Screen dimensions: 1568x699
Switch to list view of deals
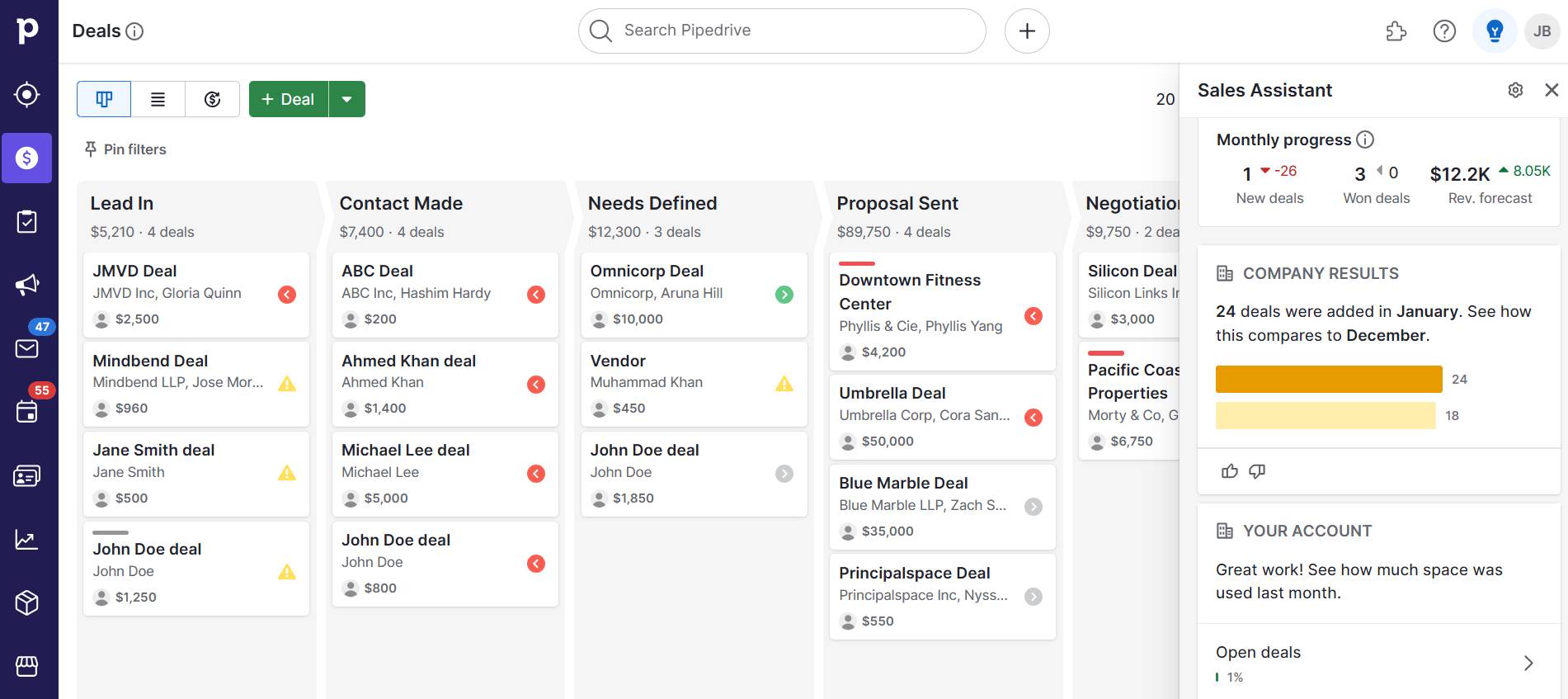click(x=158, y=99)
